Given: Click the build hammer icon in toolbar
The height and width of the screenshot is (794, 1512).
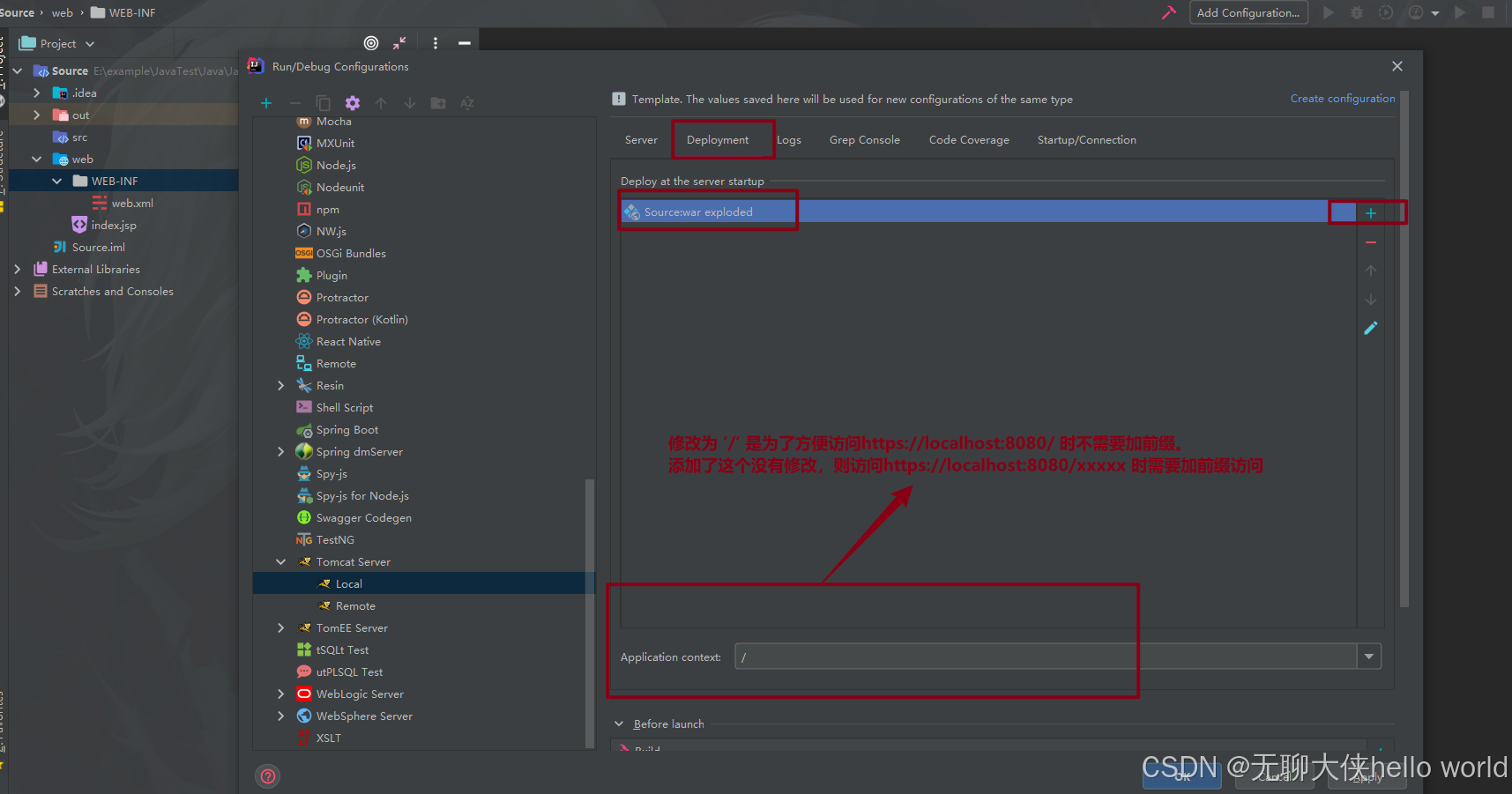Looking at the screenshot, I should pyautogui.click(x=1169, y=12).
